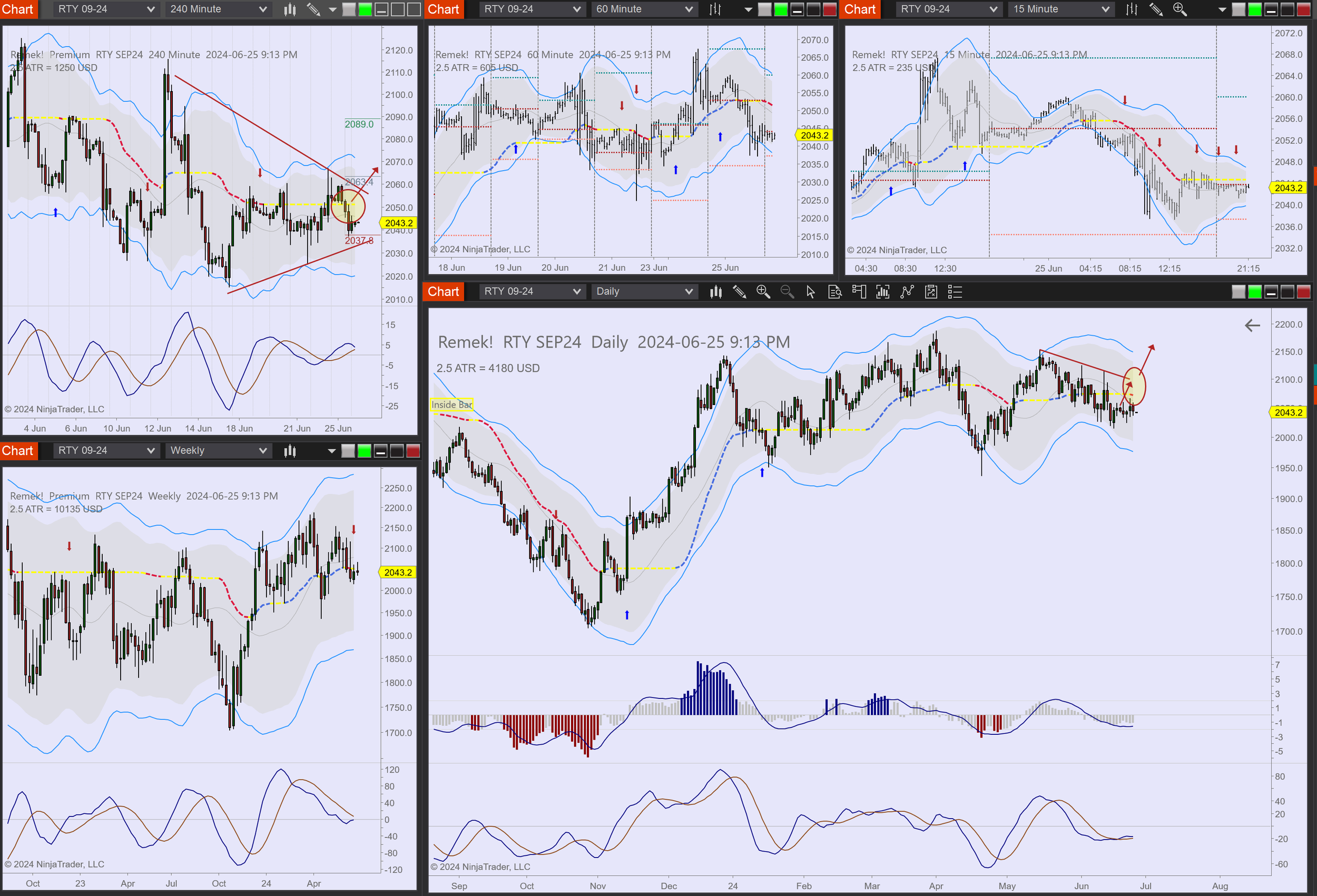Open the Indicators icon on the Daily chart
Image resolution: width=1317 pixels, height=896 pixels.
883,291
